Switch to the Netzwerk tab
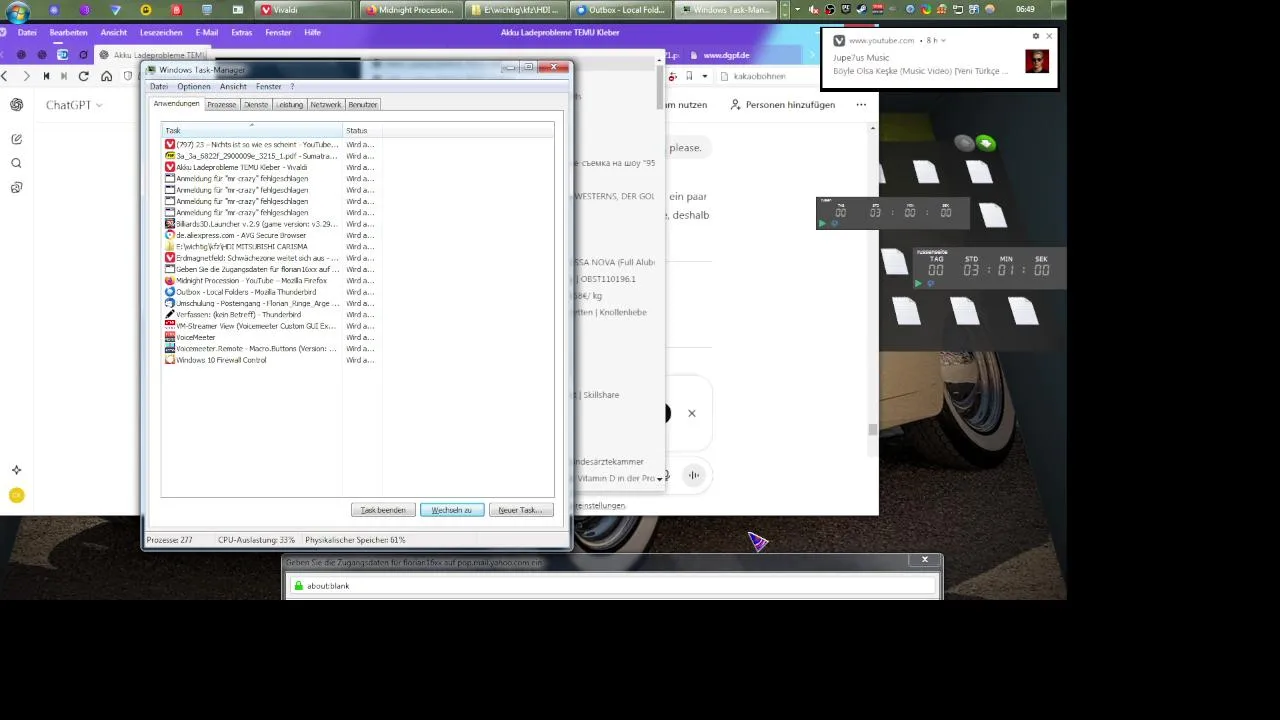The image size is (1280, 720). click(x=326, y=104)
